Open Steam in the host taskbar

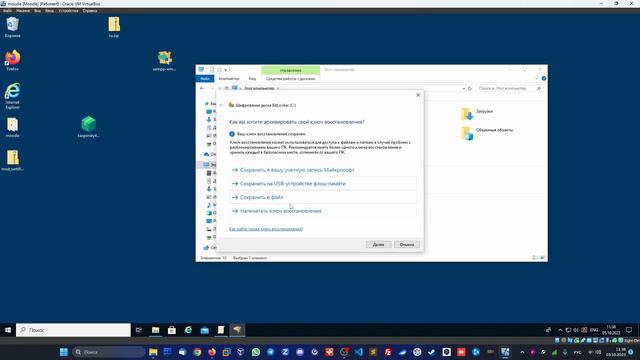point(432,352)
